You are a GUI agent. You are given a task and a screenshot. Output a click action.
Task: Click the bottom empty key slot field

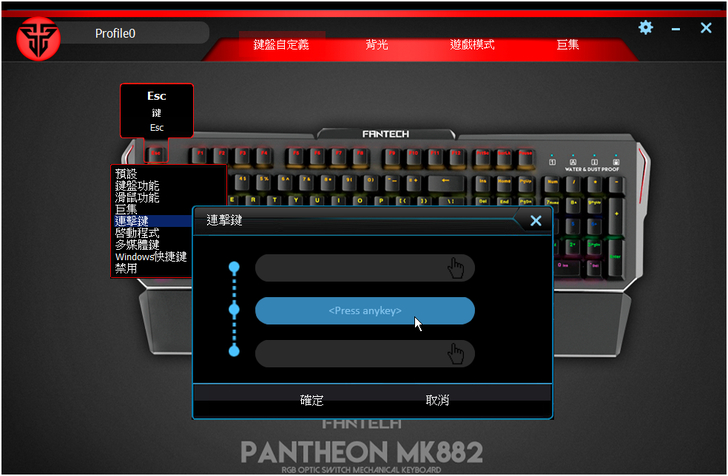(365, 353)
